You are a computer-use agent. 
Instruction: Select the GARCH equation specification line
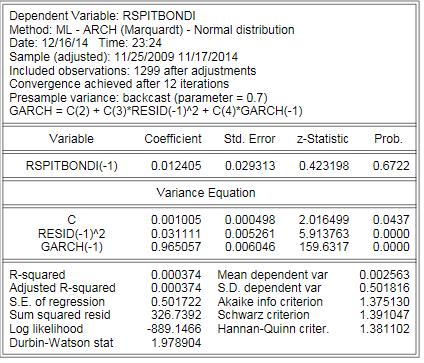156,111
